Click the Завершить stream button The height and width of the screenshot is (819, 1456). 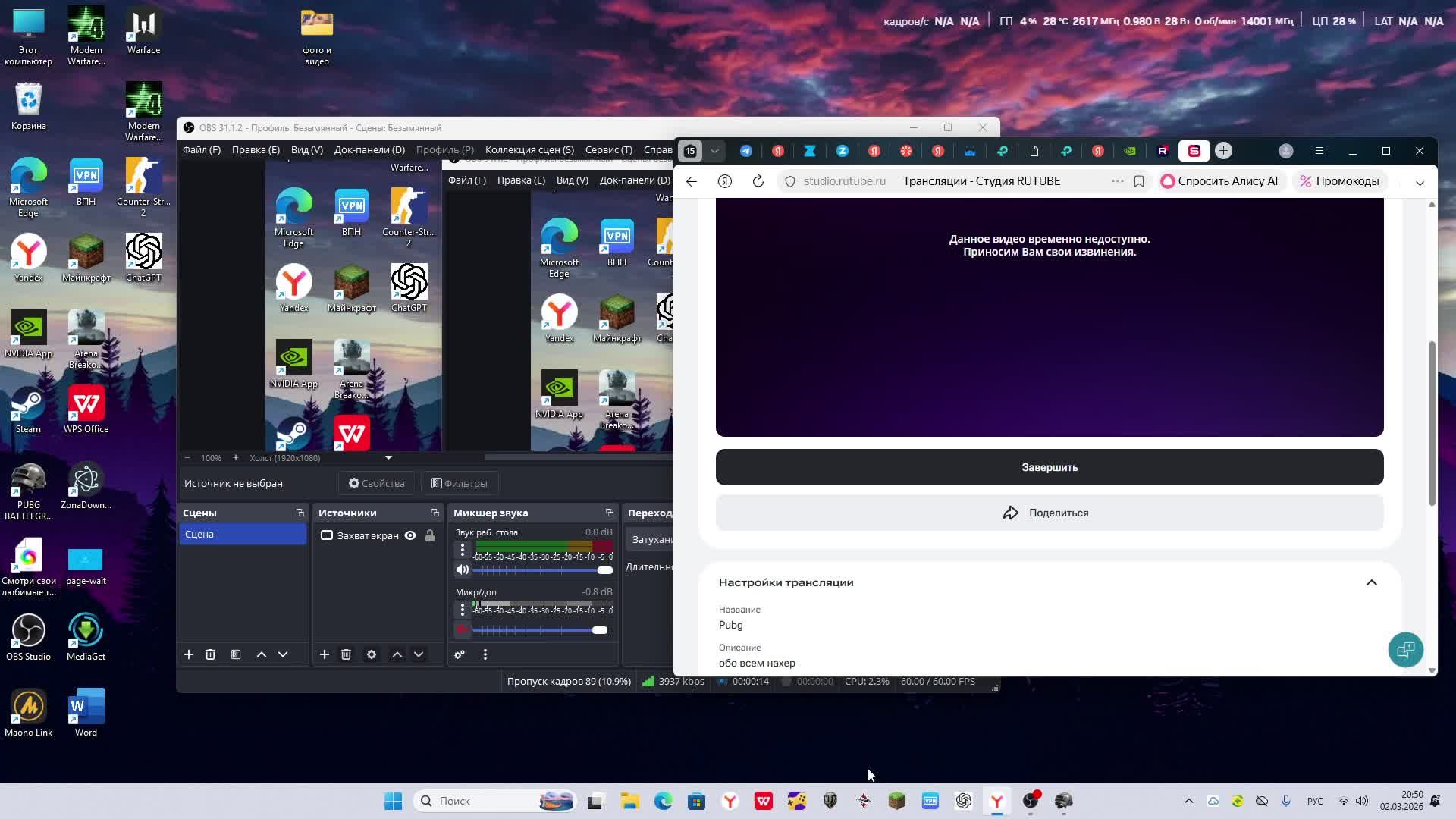(x=1049, y=467)
